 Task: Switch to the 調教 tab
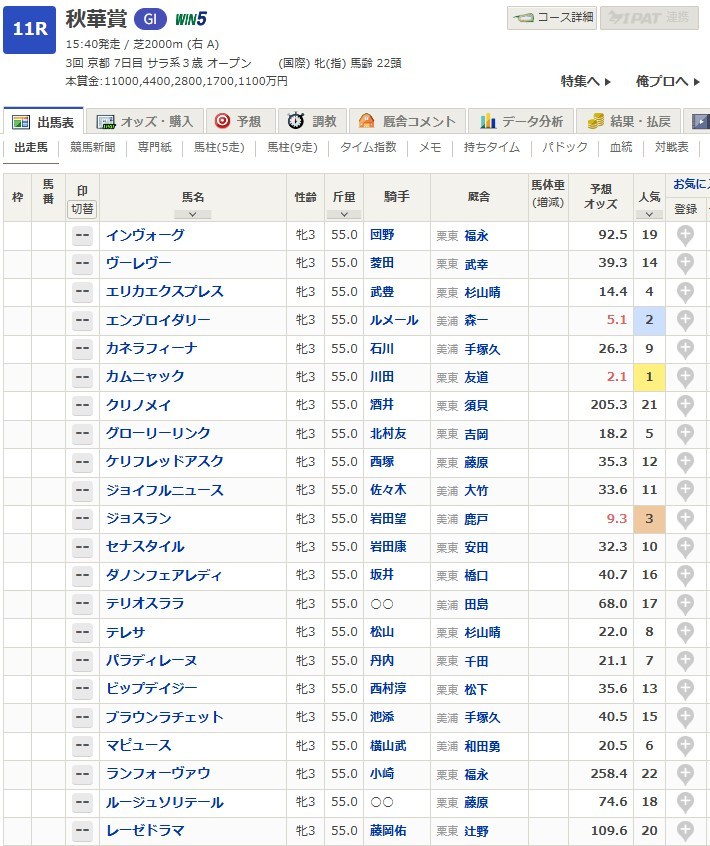click(x=312, y=121)
